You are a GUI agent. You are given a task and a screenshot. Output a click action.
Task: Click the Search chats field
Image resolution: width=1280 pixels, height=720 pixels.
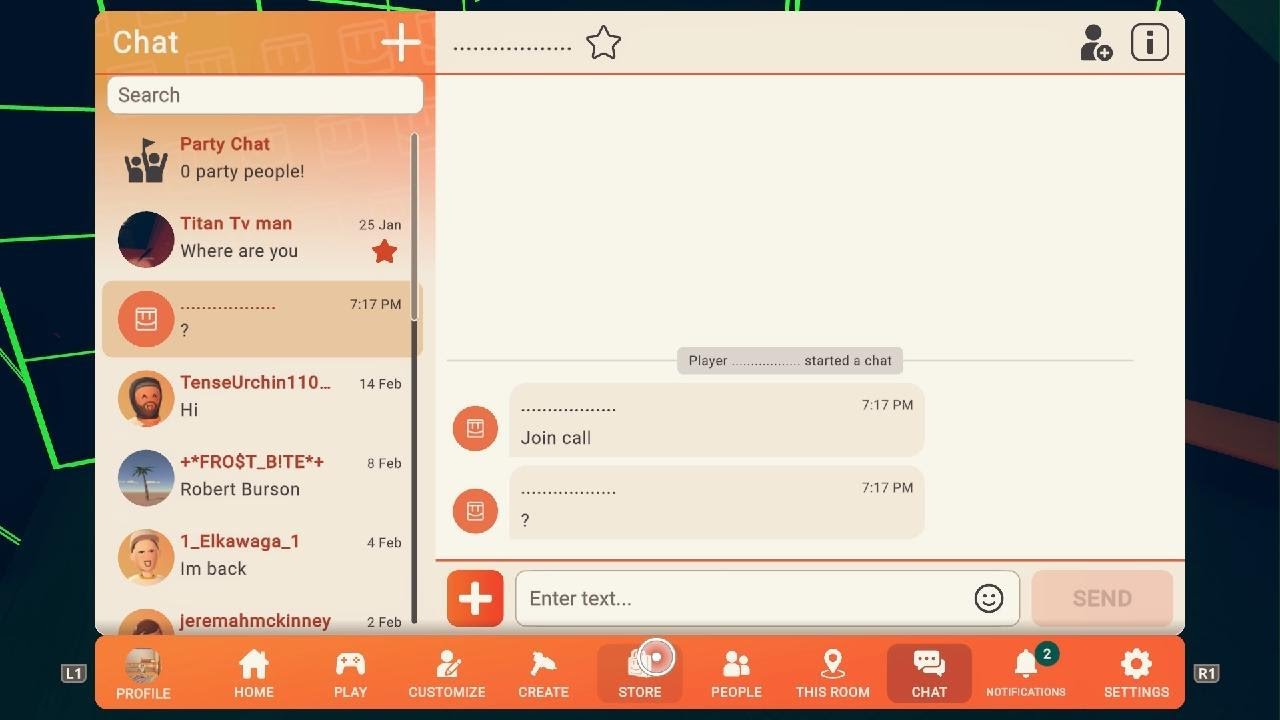265,95
